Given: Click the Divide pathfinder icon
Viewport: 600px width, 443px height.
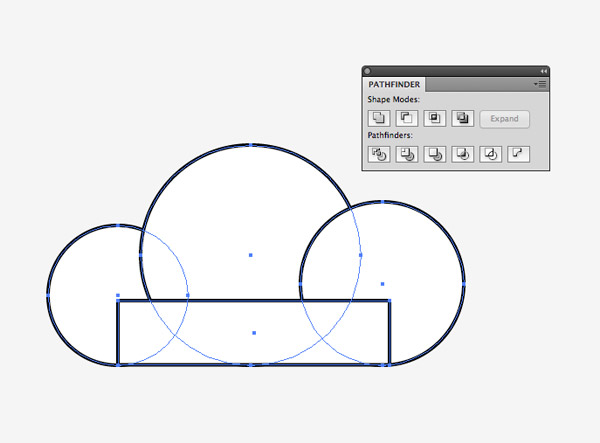Looking at the screenshot, I should point(379,154).
